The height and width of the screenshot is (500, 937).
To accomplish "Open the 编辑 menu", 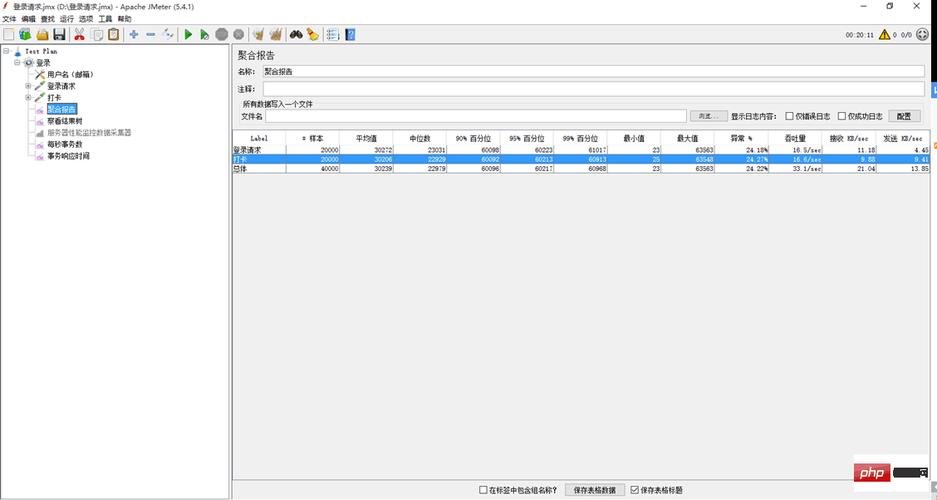I will 28,19.
